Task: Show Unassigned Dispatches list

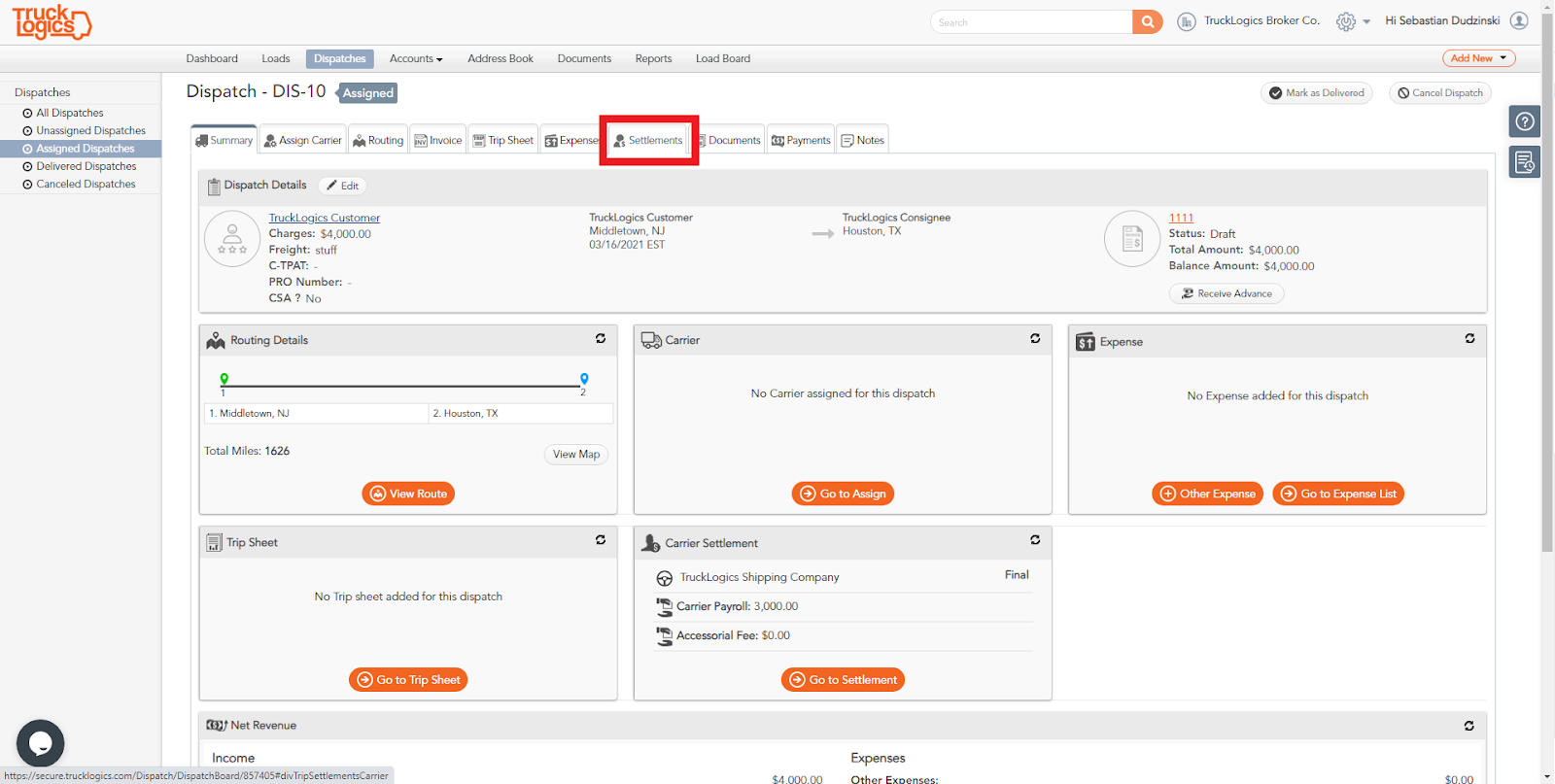Action: (91, 131)
